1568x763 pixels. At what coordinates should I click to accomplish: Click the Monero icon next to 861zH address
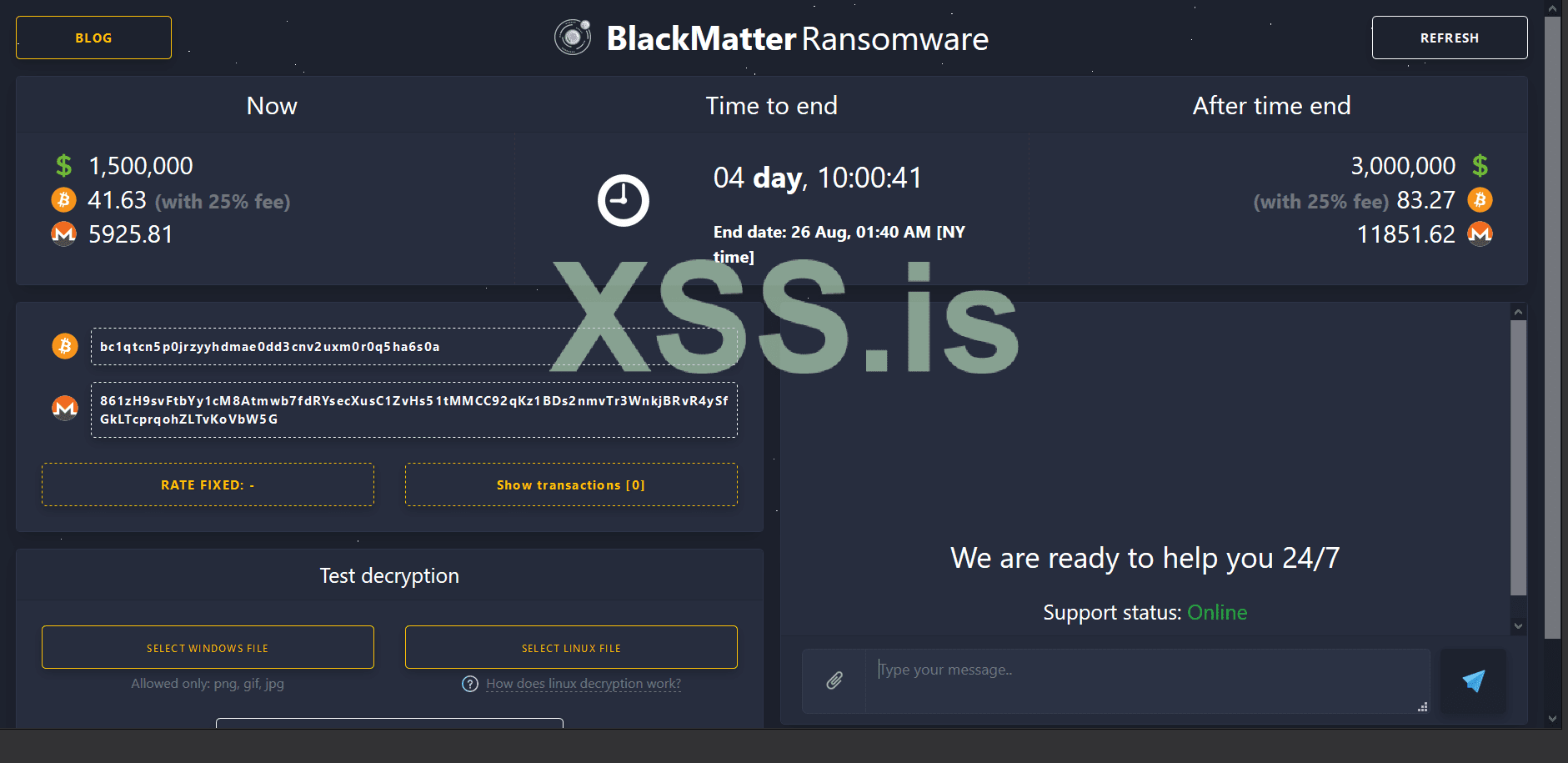[x=65, y=408]
